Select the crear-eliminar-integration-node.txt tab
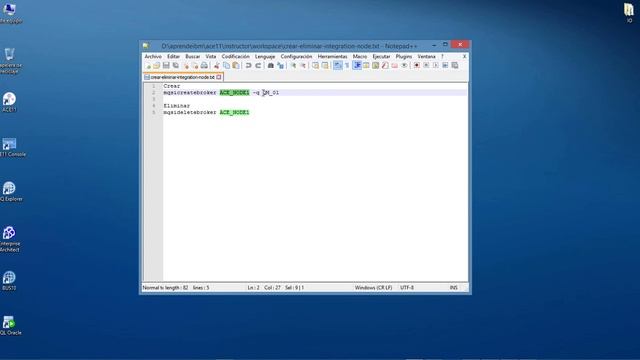This screenshot has height=360, width=640. 182,77
